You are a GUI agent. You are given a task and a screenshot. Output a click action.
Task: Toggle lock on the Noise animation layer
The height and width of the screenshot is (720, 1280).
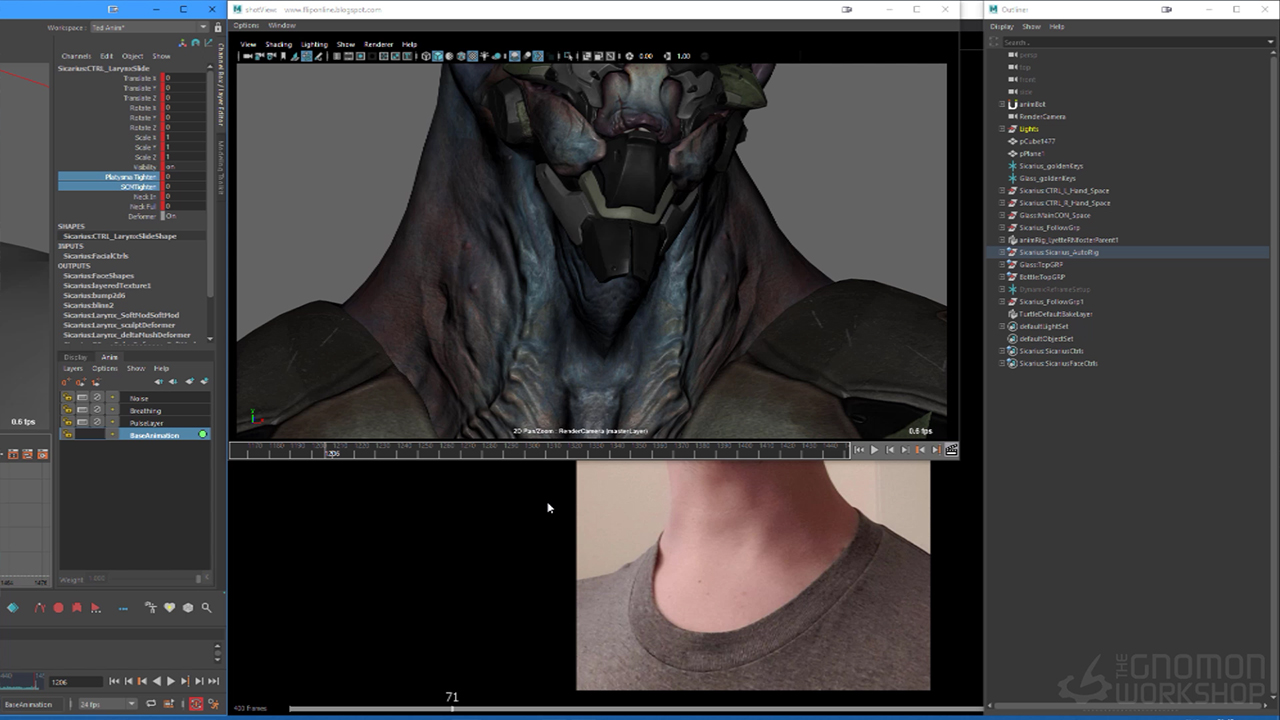click(68, 398)
